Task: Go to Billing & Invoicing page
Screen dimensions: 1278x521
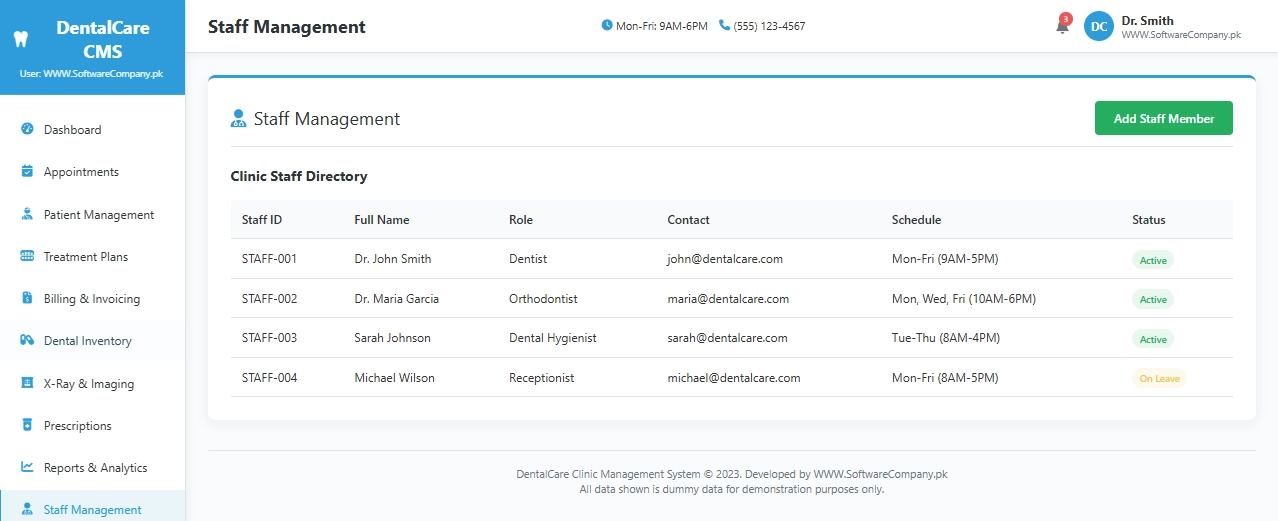Action: 91,299
